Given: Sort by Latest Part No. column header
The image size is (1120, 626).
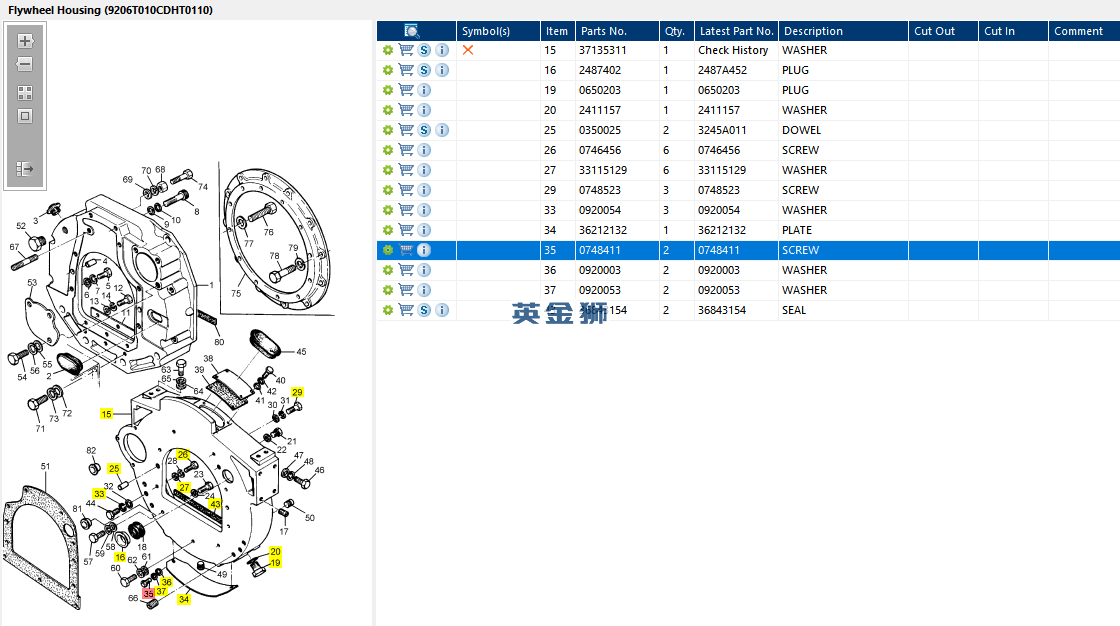Looking at the screenshot, I should pos(736,31).
